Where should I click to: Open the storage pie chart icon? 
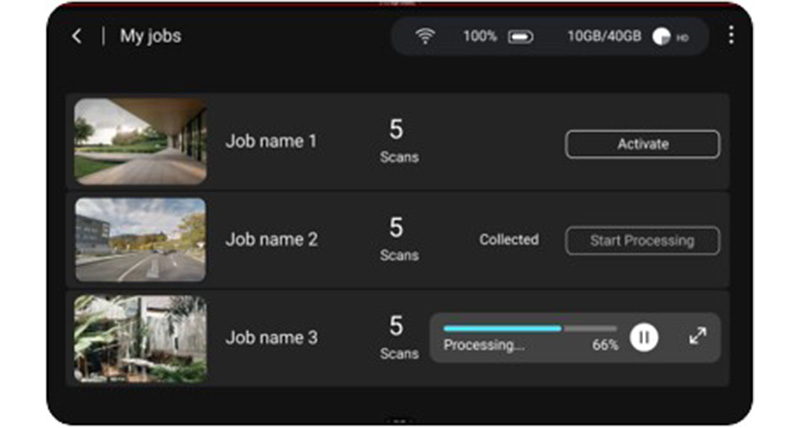coord(661,37)
